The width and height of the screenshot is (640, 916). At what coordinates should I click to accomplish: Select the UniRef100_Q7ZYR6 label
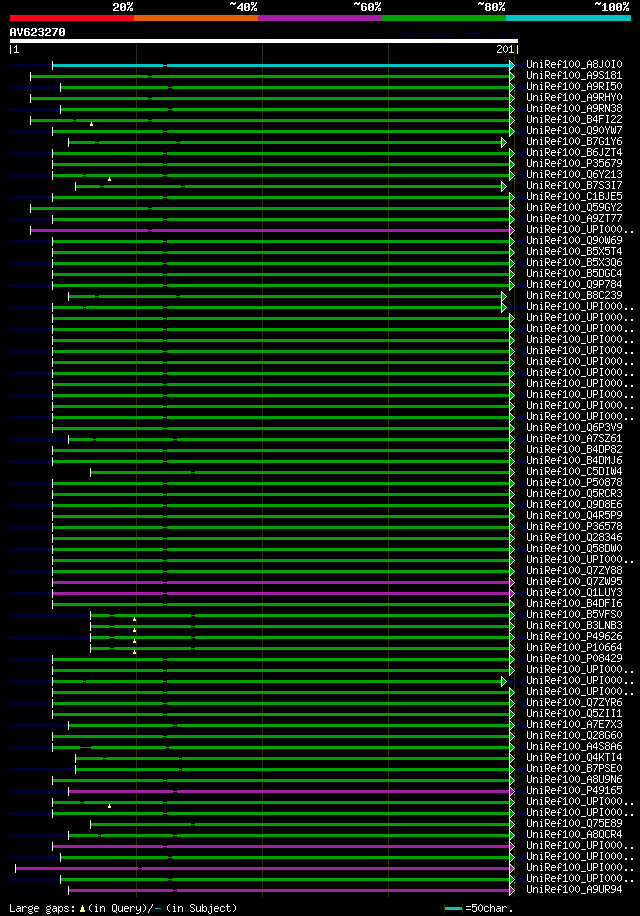pyautogui.click(x=574, y=702)
